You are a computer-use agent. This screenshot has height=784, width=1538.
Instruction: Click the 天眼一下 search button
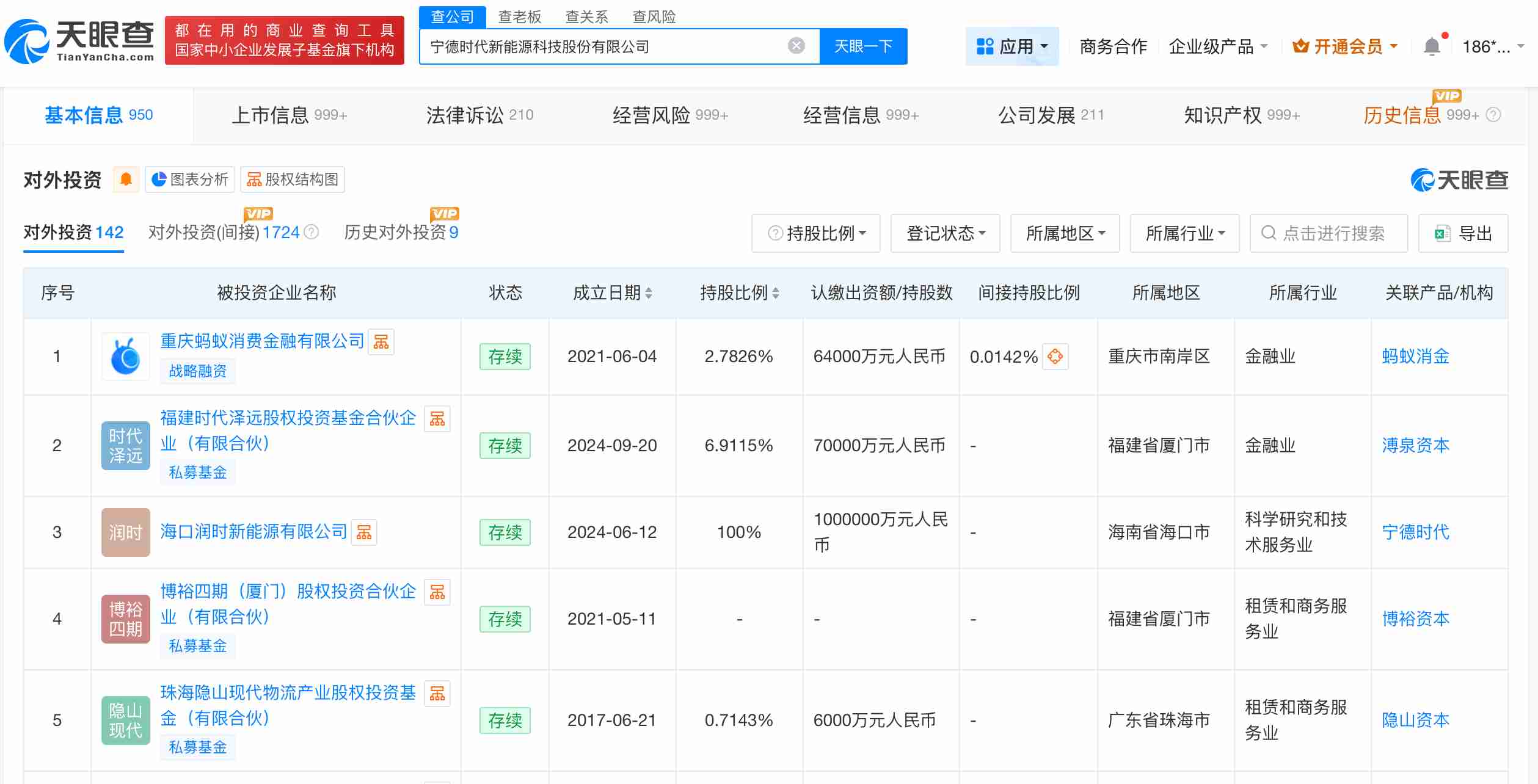pyautogui.click(x=863, y=46)
